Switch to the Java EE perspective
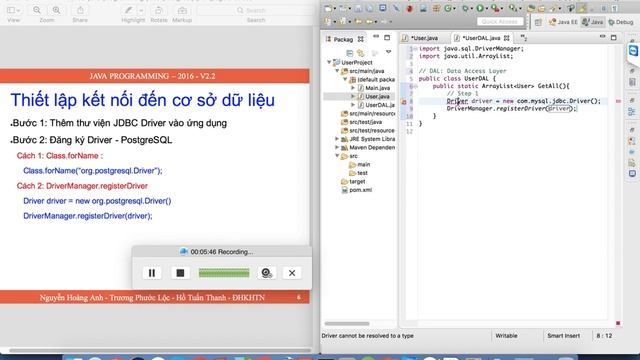The height and width of the screenshot is (360, 640). pyautogui.click(x=563, y=22)
